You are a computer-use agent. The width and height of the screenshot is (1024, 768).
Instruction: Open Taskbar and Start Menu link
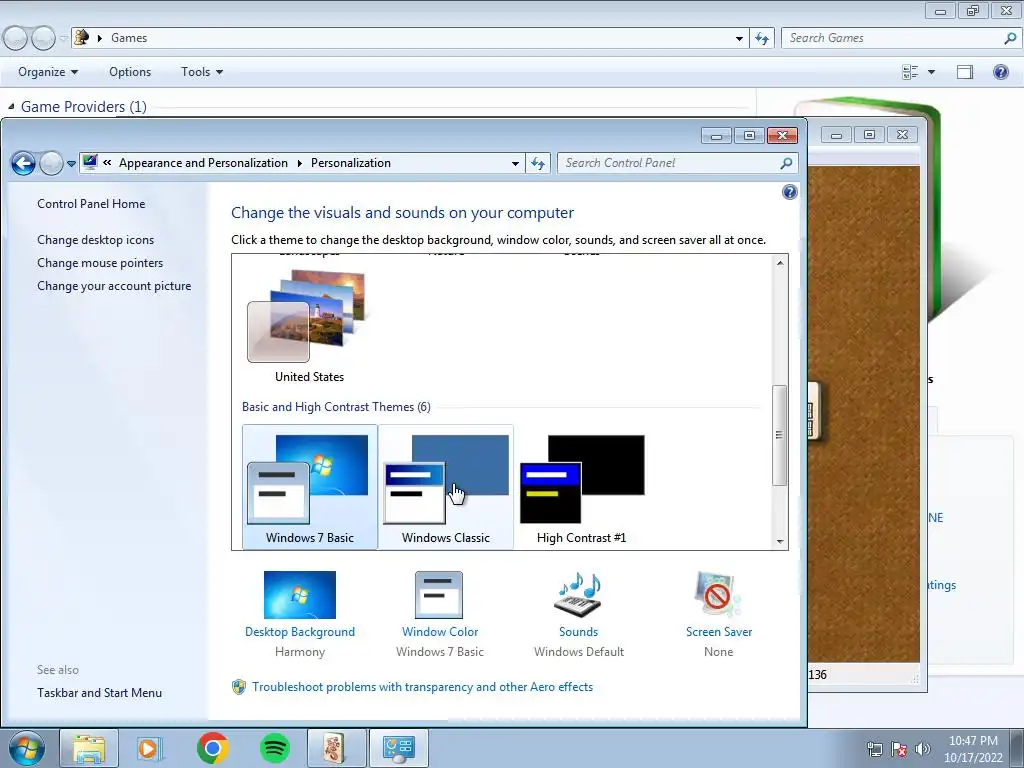[x=99, y=693]
